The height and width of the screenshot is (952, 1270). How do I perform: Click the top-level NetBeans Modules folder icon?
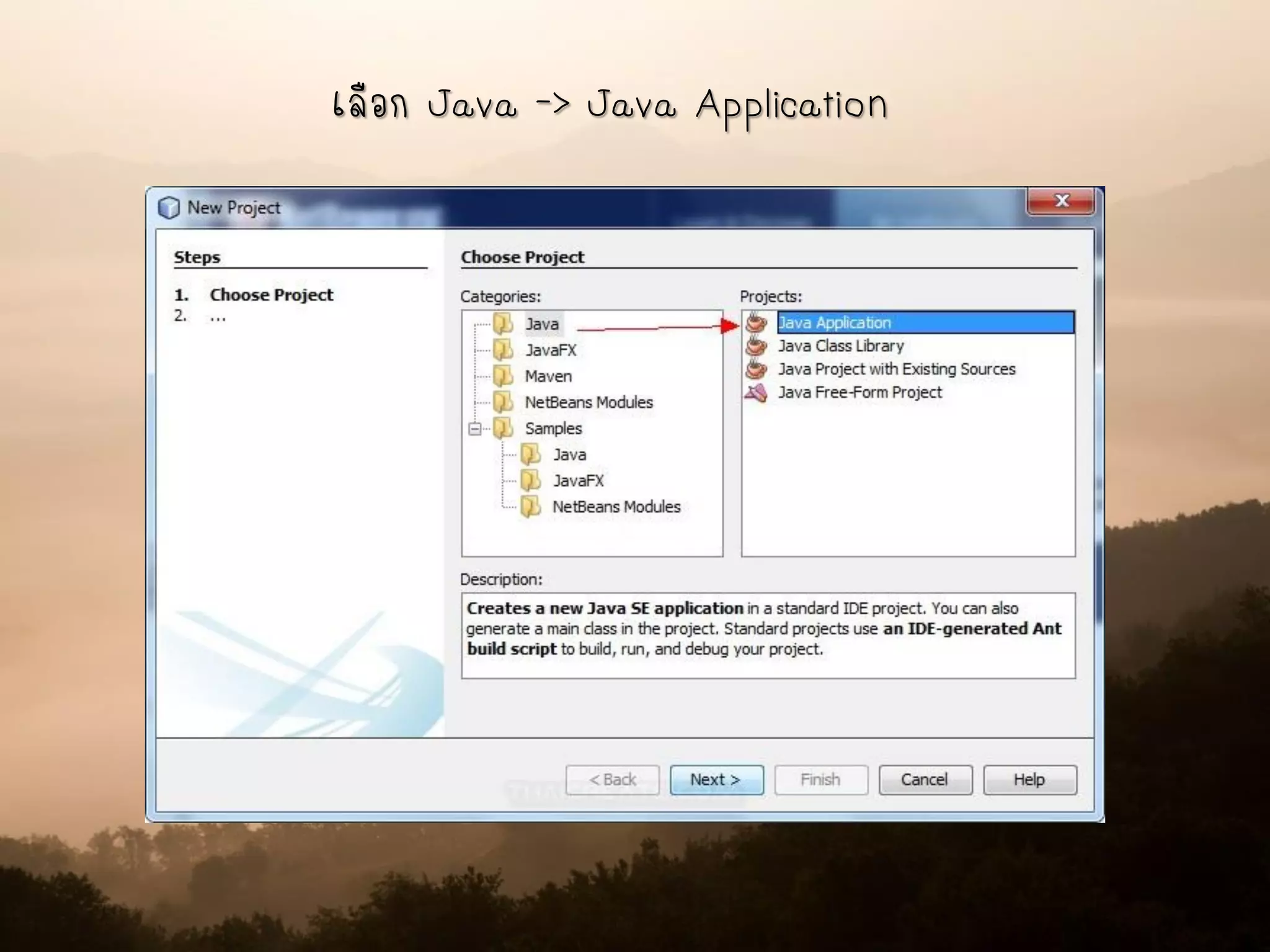tap(503, 402)
